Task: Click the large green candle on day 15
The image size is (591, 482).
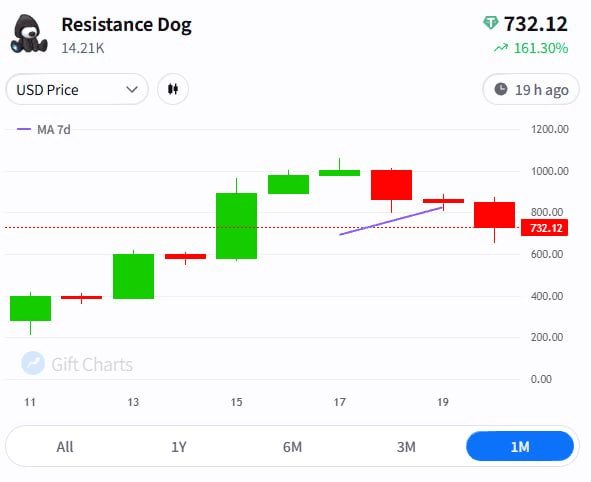Action: (x=236, y=226)
